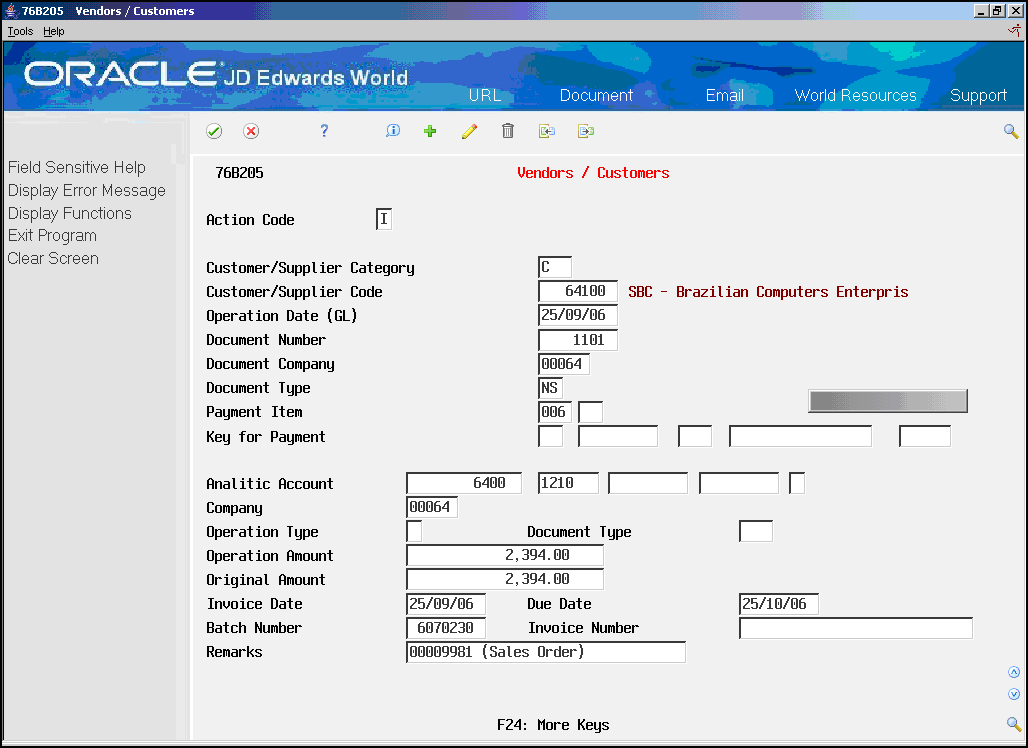The width and height of the screenshot is (1028, 748).
Task: Choose Exit Program in sidebar
Action: pyautogui.click(x=52, y=236)
